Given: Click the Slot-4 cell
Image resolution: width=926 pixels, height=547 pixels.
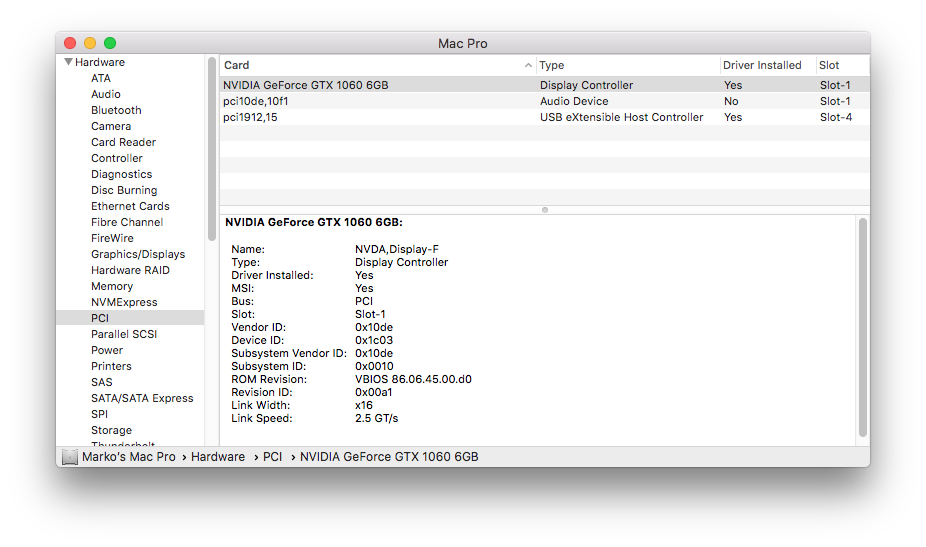Looking at the screenshot, I should [x=836, y=117].
